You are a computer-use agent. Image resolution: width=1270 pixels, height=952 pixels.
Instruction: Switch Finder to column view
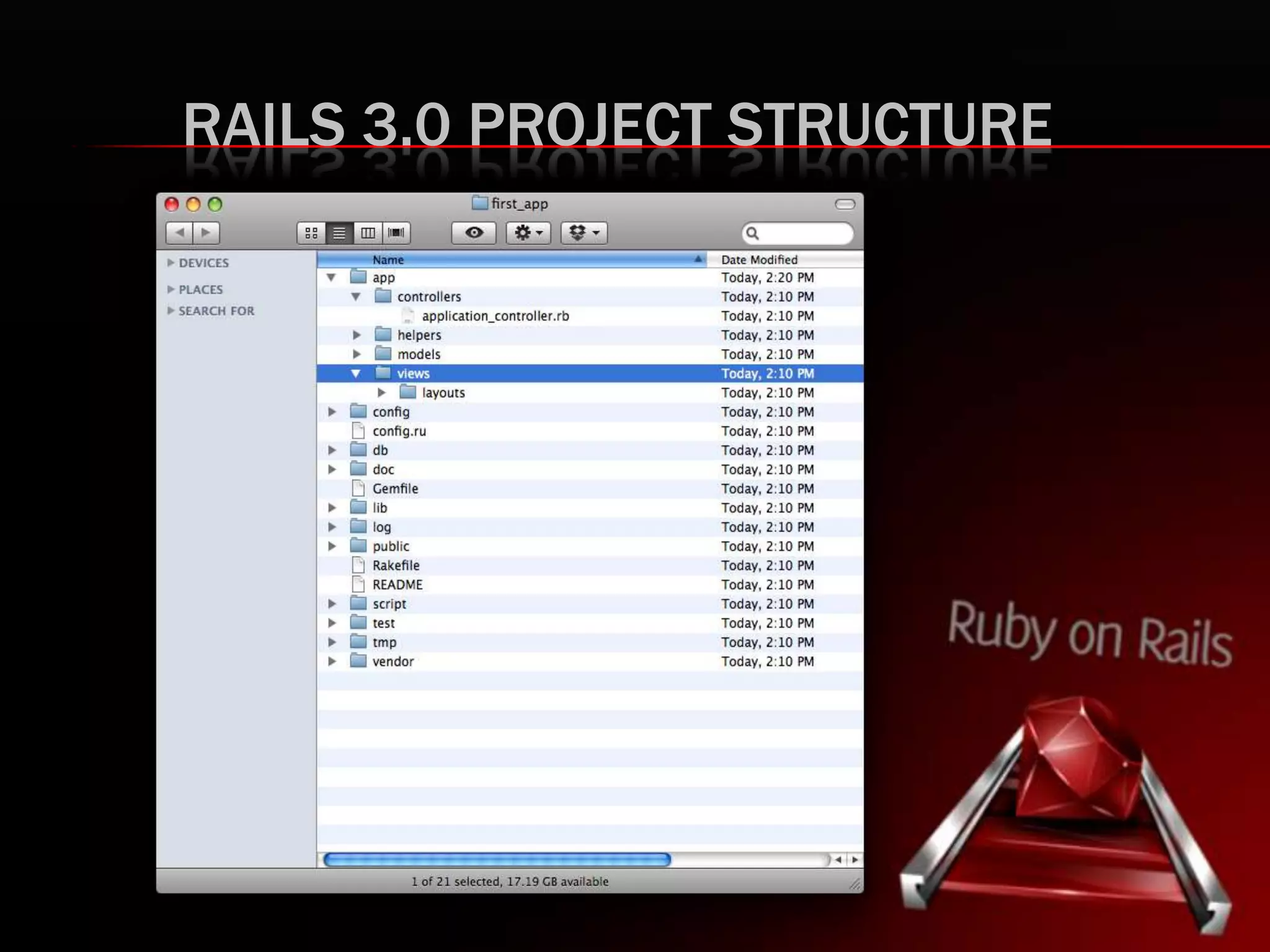click(368, 233)
